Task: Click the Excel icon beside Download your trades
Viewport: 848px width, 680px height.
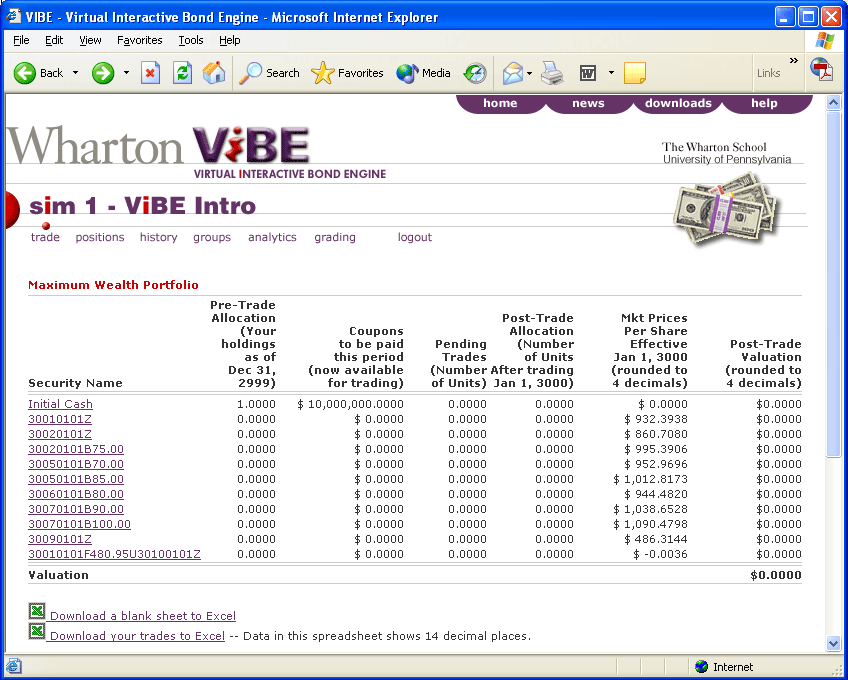Action: coord(37,631)
